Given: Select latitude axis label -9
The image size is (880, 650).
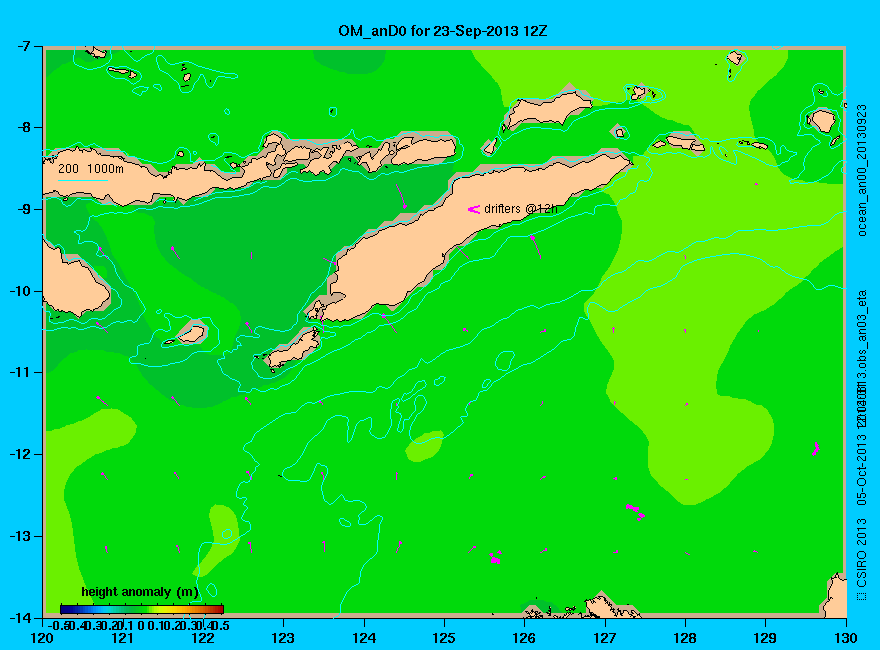Looking at the screenshot, I should 24,209.
